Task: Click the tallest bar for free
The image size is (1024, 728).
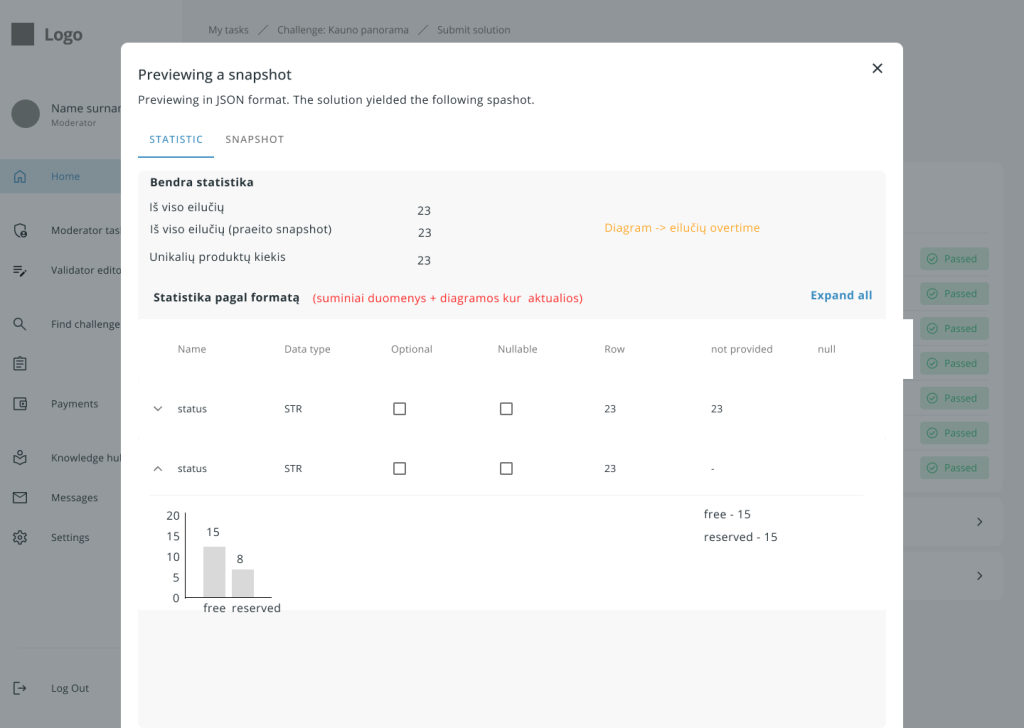Action: [214, 572]
